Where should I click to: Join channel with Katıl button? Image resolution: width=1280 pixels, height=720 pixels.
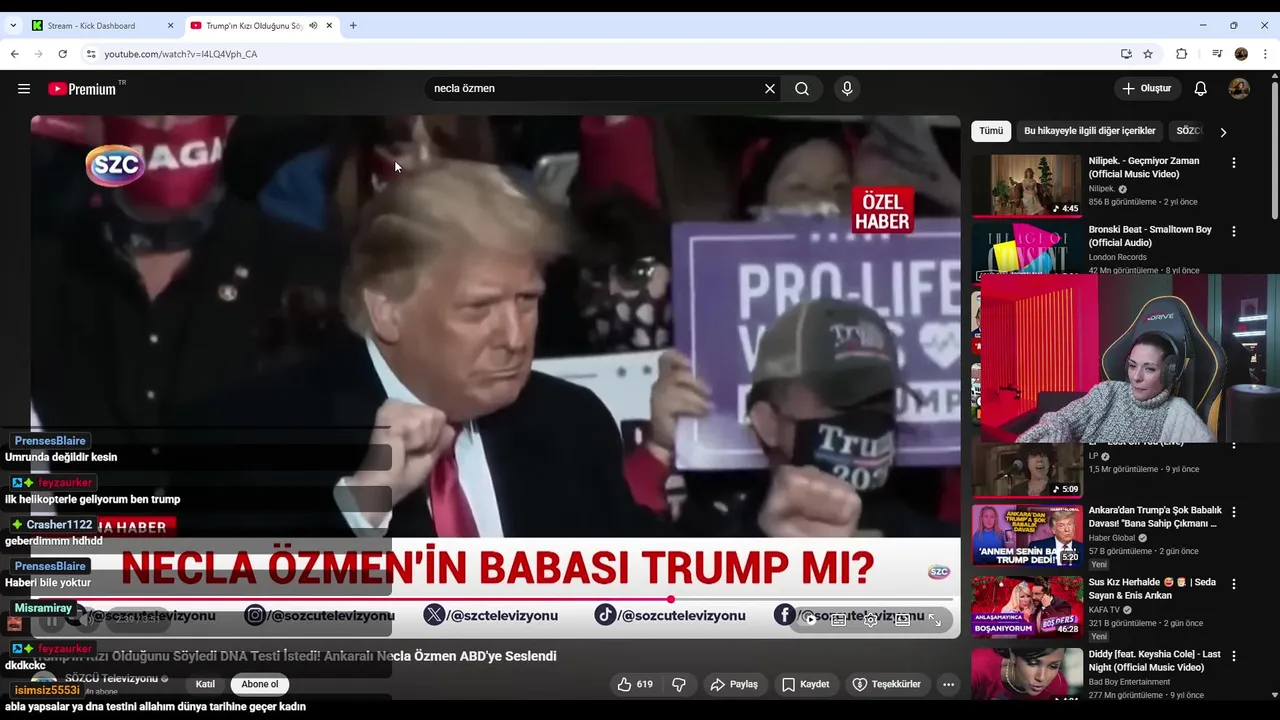coord(205,685)
